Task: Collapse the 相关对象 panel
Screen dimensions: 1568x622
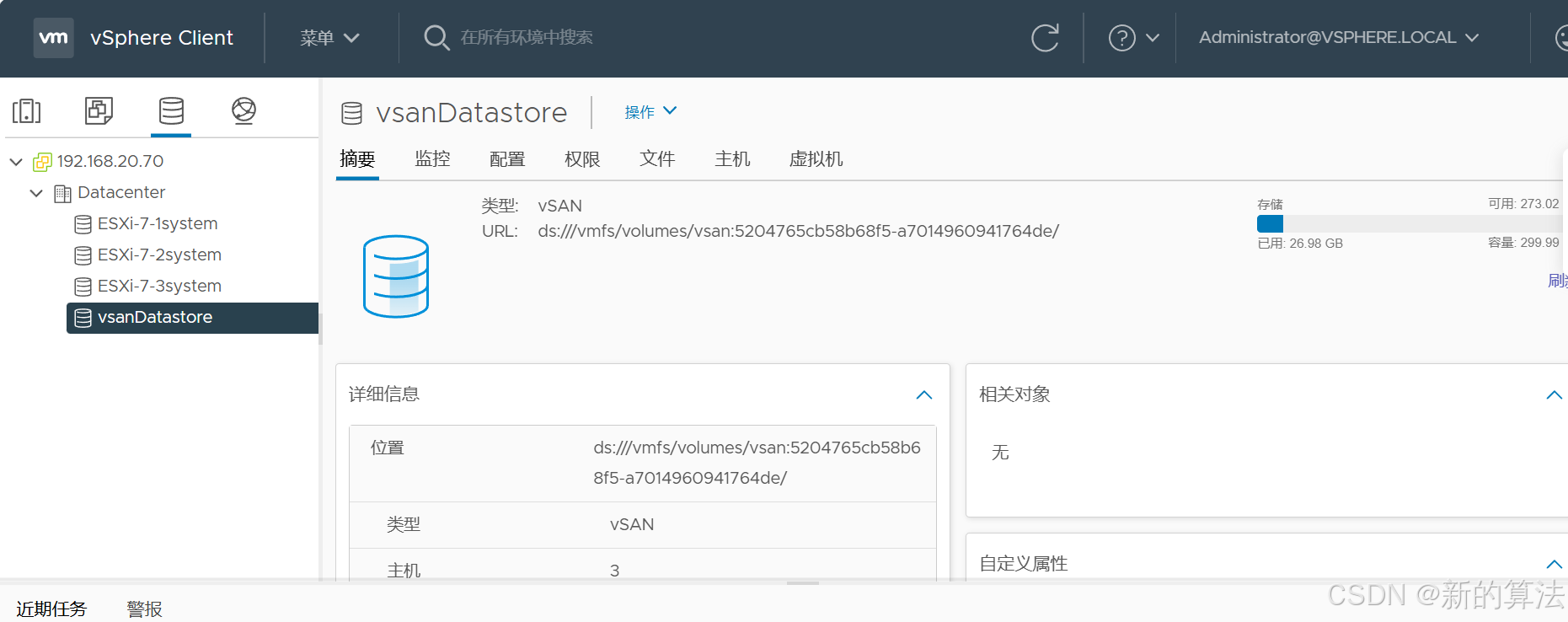Action: (x=1555, y=394)
